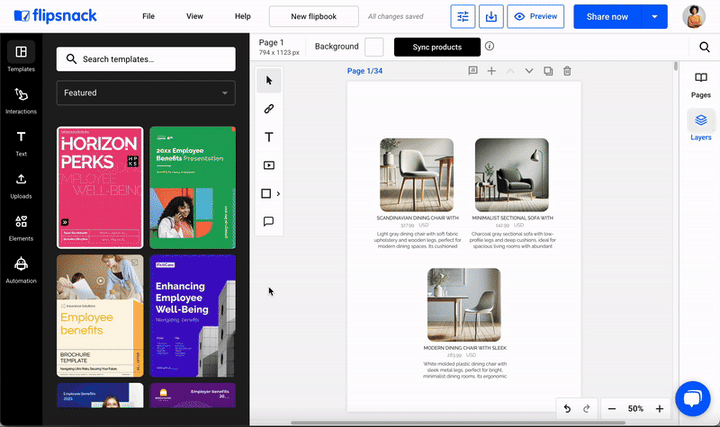Screen dimensions: 720x427
Task: Open the Layers panel
Action: (701, 126)
